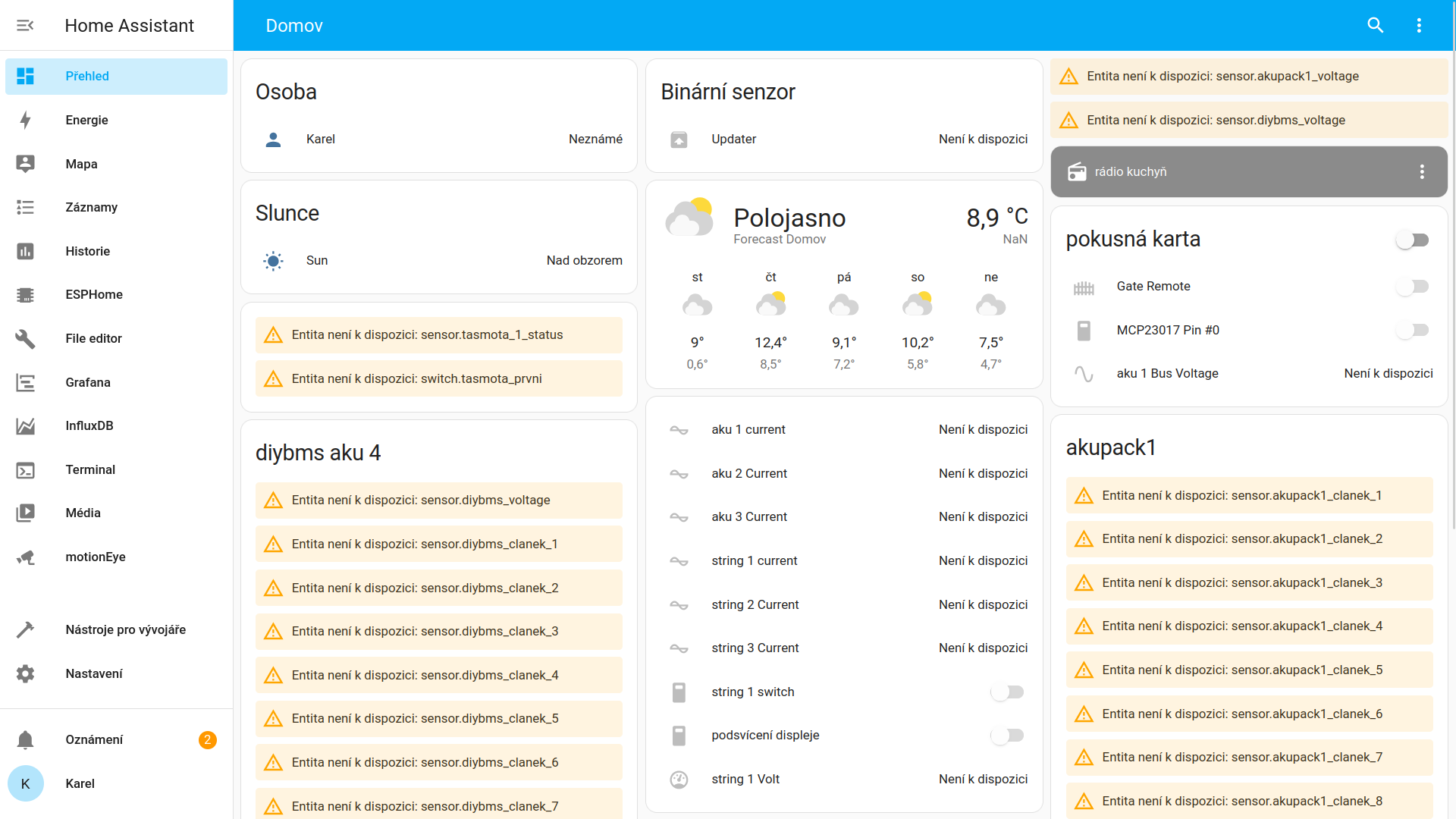Click the Sun entity icon
This screenshot has width=1456, height=819.
[273, 261]
